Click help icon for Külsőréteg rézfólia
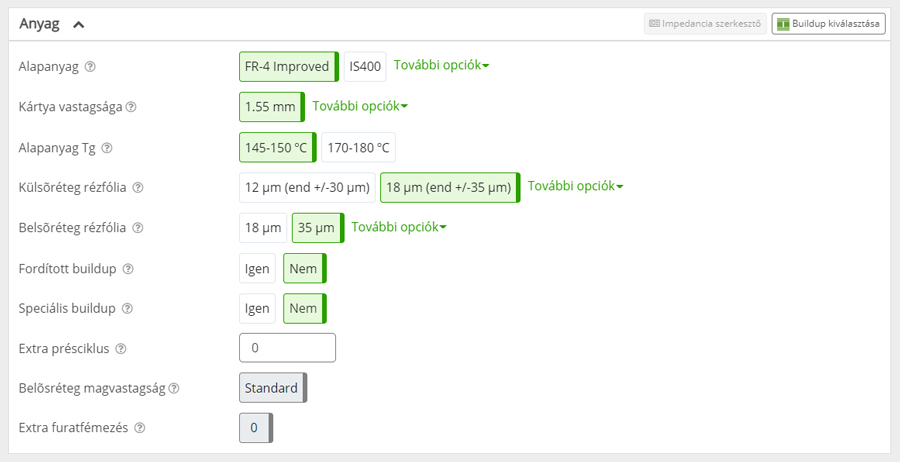 138,188
